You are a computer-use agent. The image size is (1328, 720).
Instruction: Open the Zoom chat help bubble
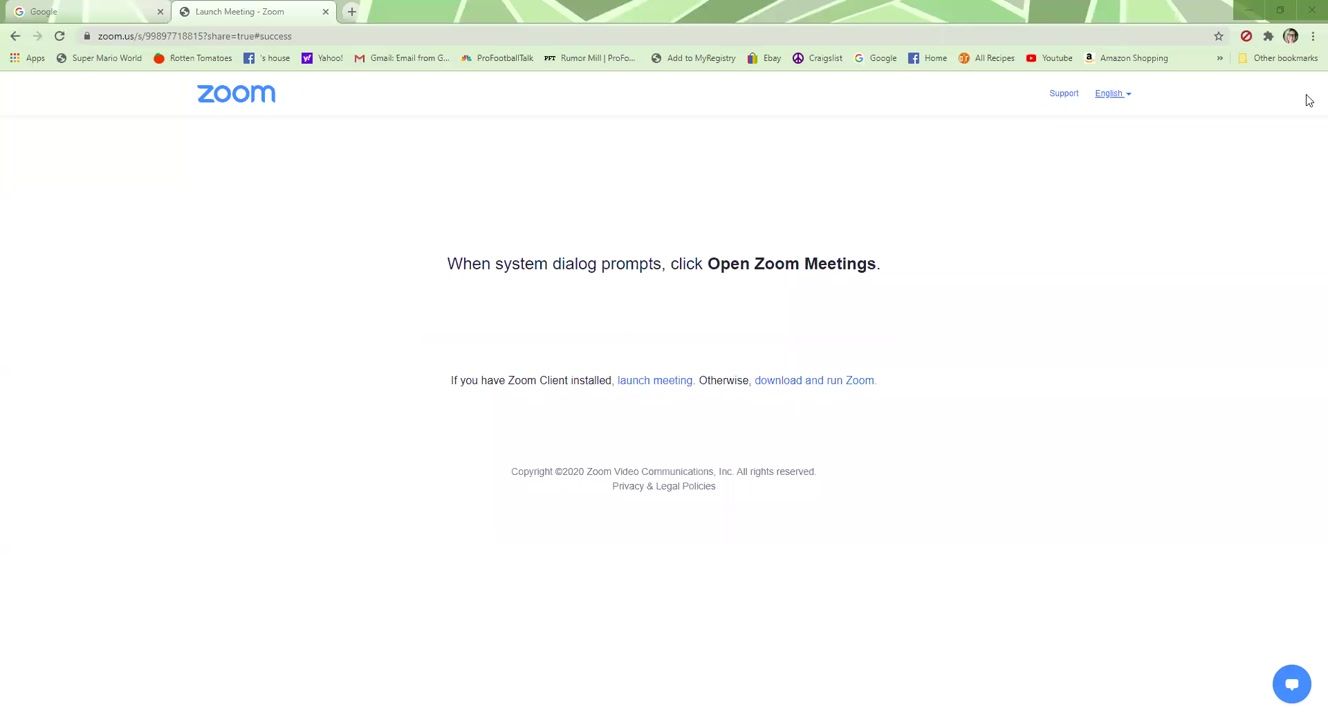tap(1291, 684)
